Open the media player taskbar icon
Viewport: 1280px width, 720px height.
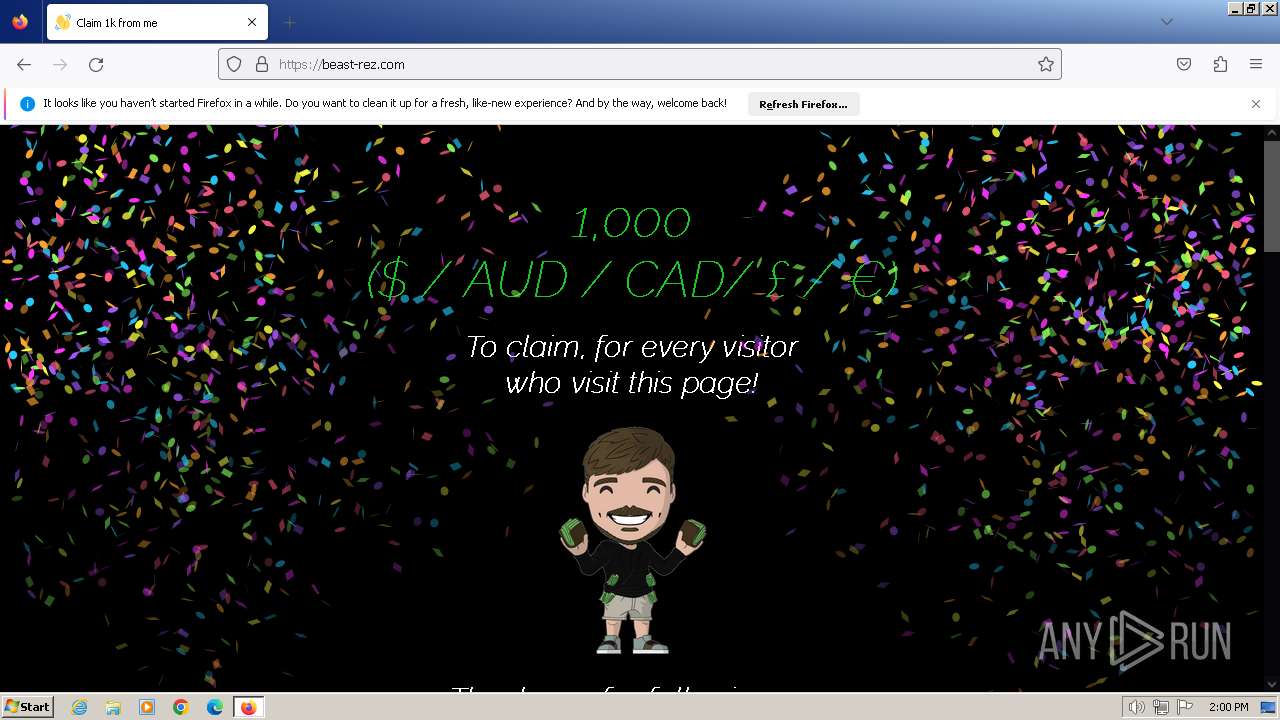coord(147,707)
